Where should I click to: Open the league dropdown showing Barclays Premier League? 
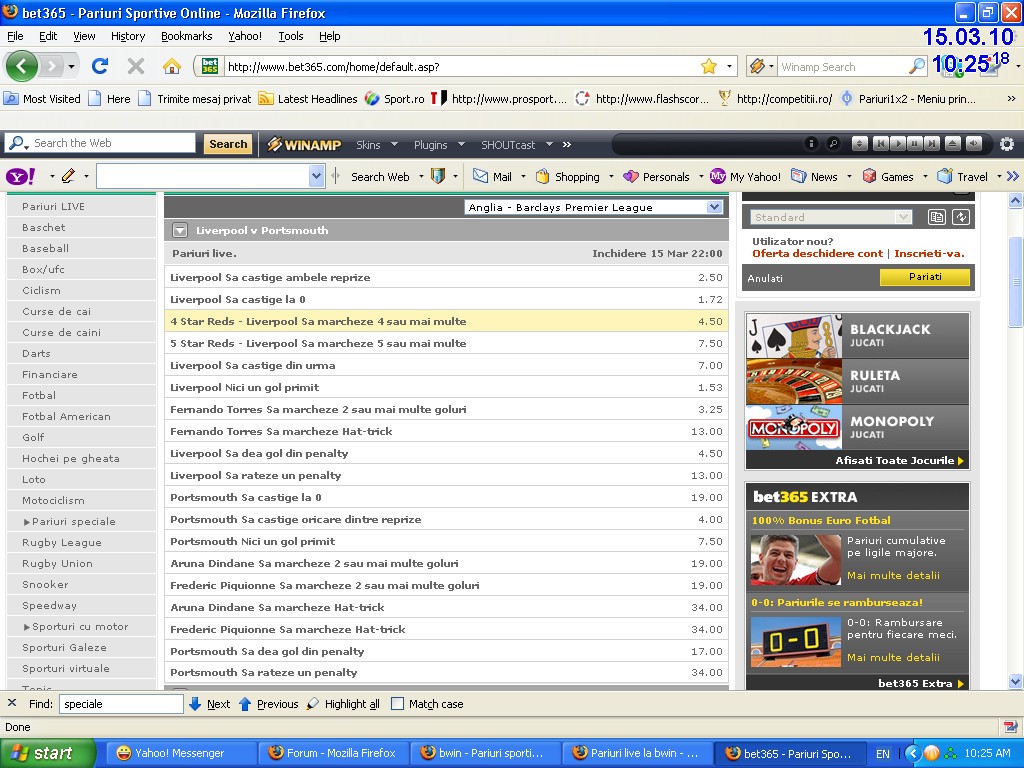point(594,208)
